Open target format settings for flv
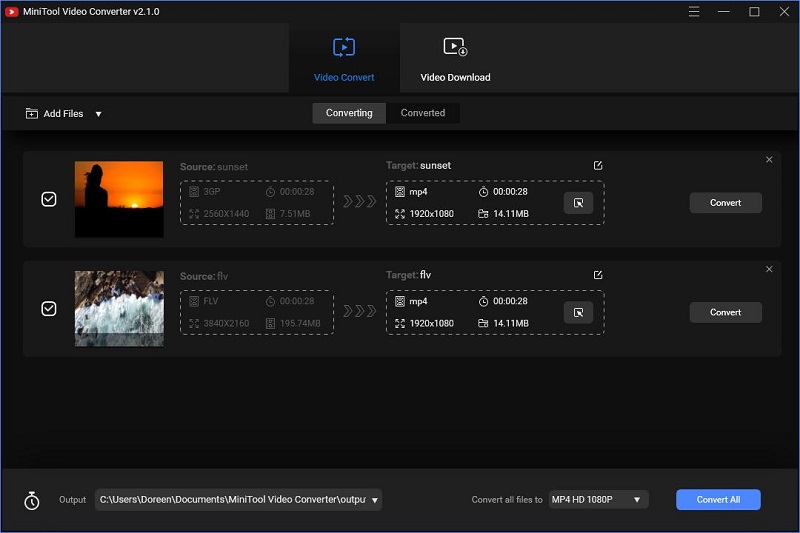The image size is (800, 533). pos(579,313)
